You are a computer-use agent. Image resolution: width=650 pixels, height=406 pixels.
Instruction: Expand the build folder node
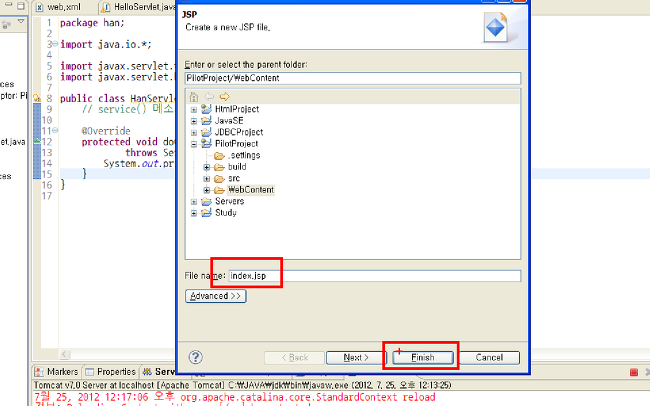[206, 168]
